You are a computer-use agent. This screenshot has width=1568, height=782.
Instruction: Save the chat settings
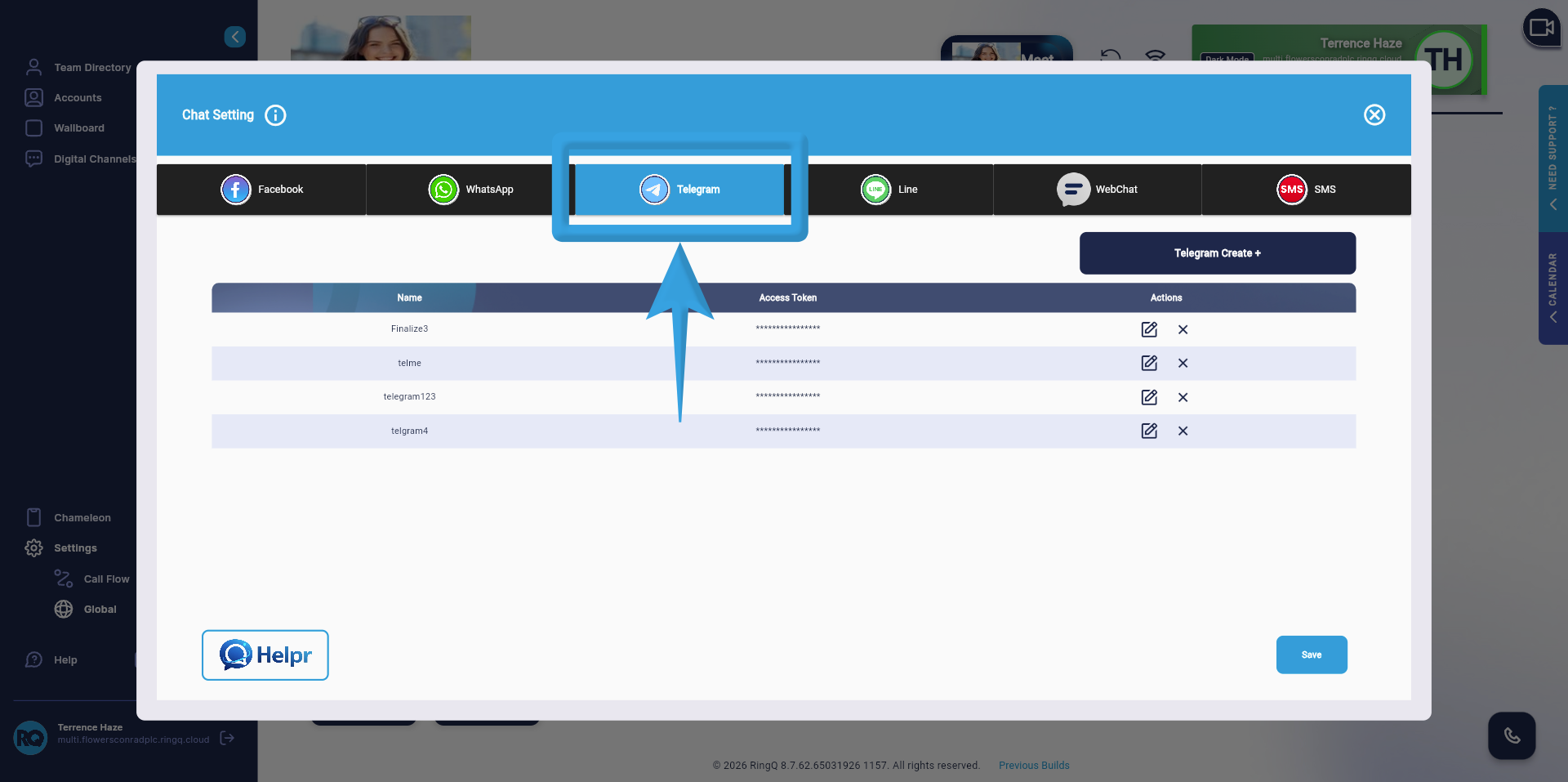[1311, 655]
